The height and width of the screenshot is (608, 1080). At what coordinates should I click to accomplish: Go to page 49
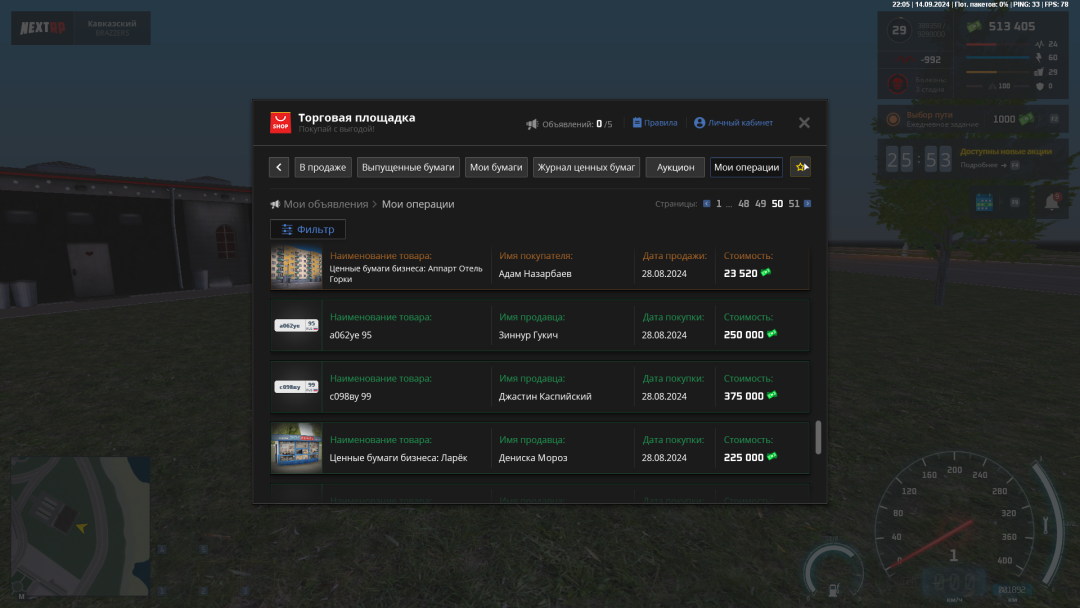(760, 204)
